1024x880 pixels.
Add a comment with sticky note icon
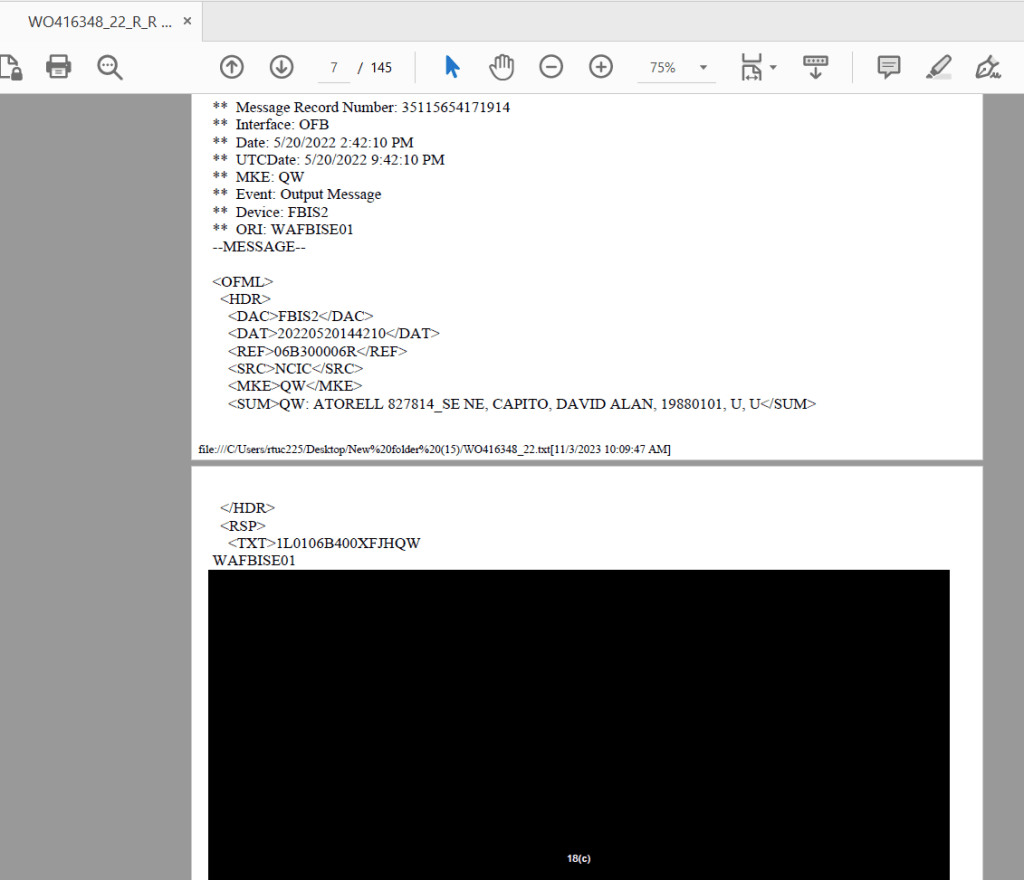888,67
